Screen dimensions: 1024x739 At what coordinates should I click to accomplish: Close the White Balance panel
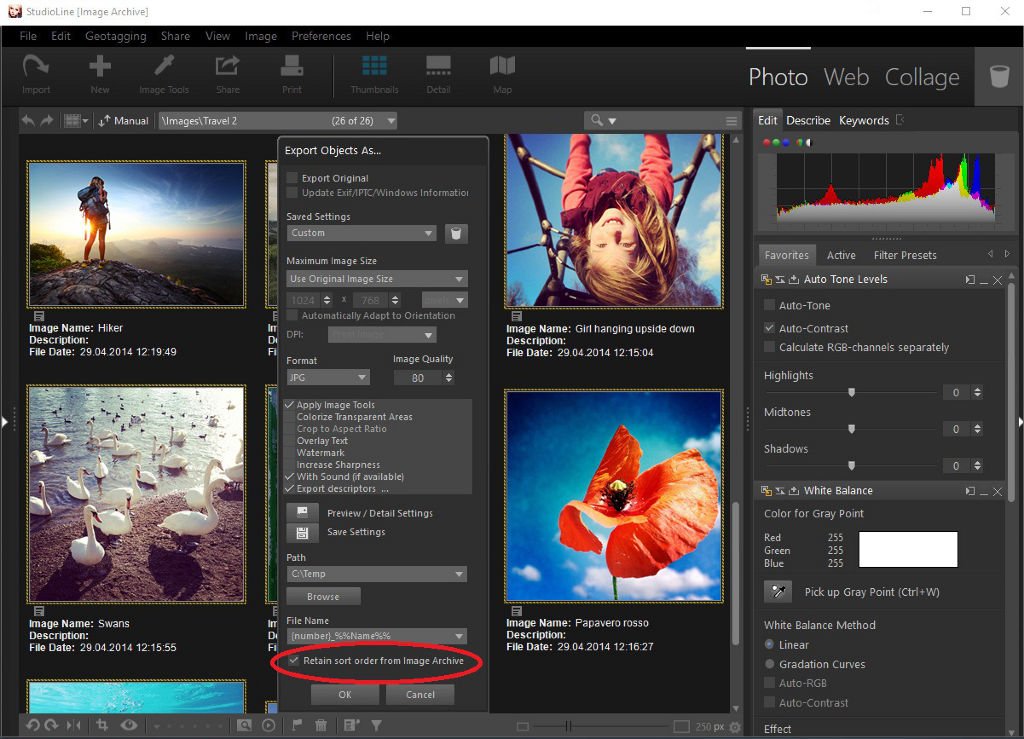tap(997, 492)
